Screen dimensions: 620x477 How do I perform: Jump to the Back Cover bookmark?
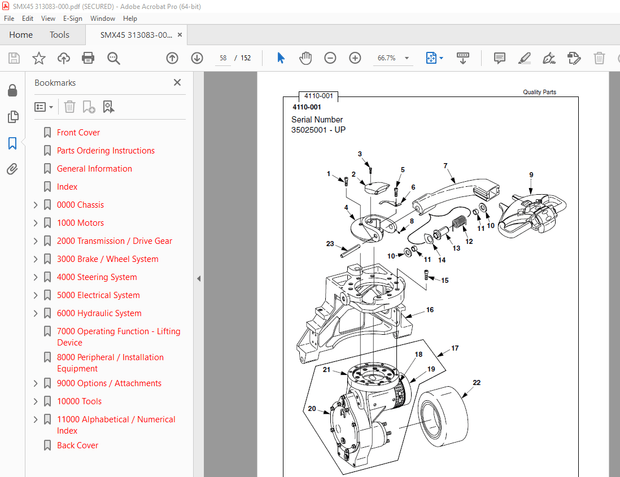[77, 445]
